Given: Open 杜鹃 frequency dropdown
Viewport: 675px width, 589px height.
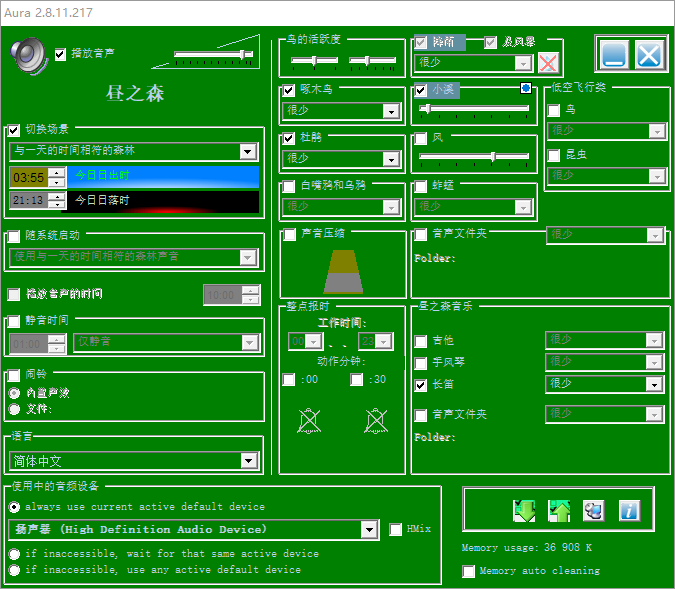Looking at the screenshot, I should point(342,159).
